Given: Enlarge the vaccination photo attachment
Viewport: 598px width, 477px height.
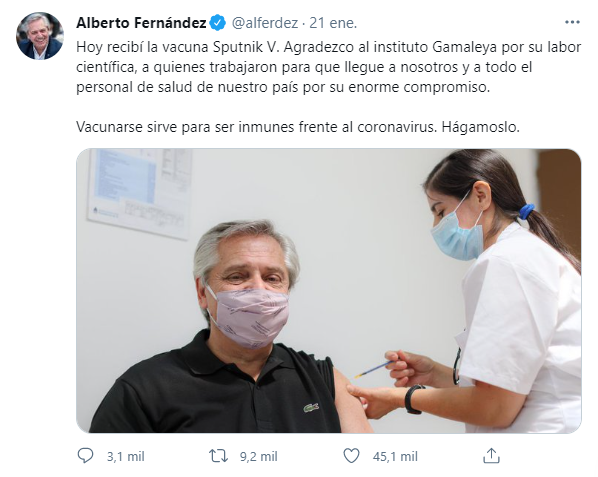Looking at the screenshot, I should pyautogui.click(x=329, y=291).
